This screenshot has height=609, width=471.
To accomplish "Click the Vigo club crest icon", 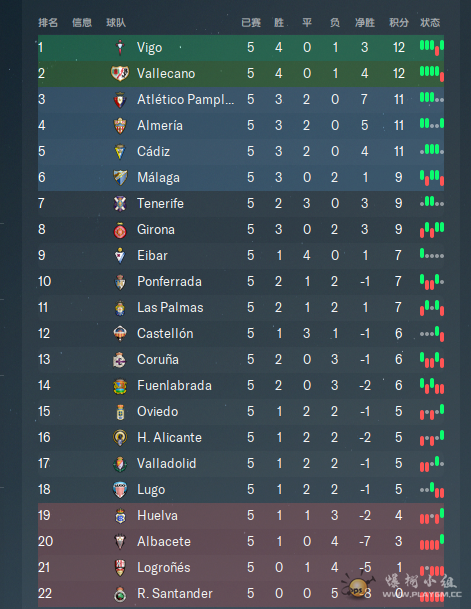I will 120,47.
